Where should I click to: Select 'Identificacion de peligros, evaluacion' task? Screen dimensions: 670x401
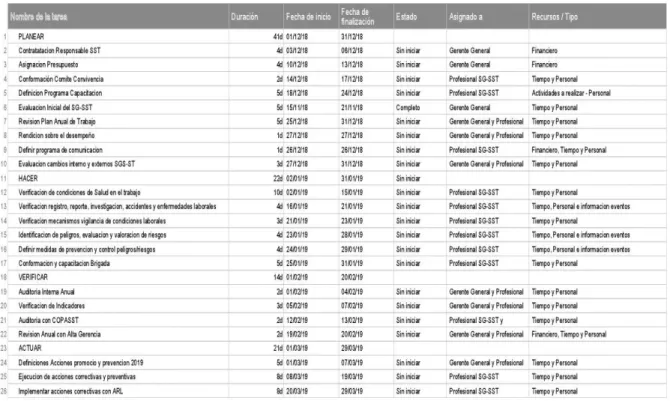tap(92, 235)
